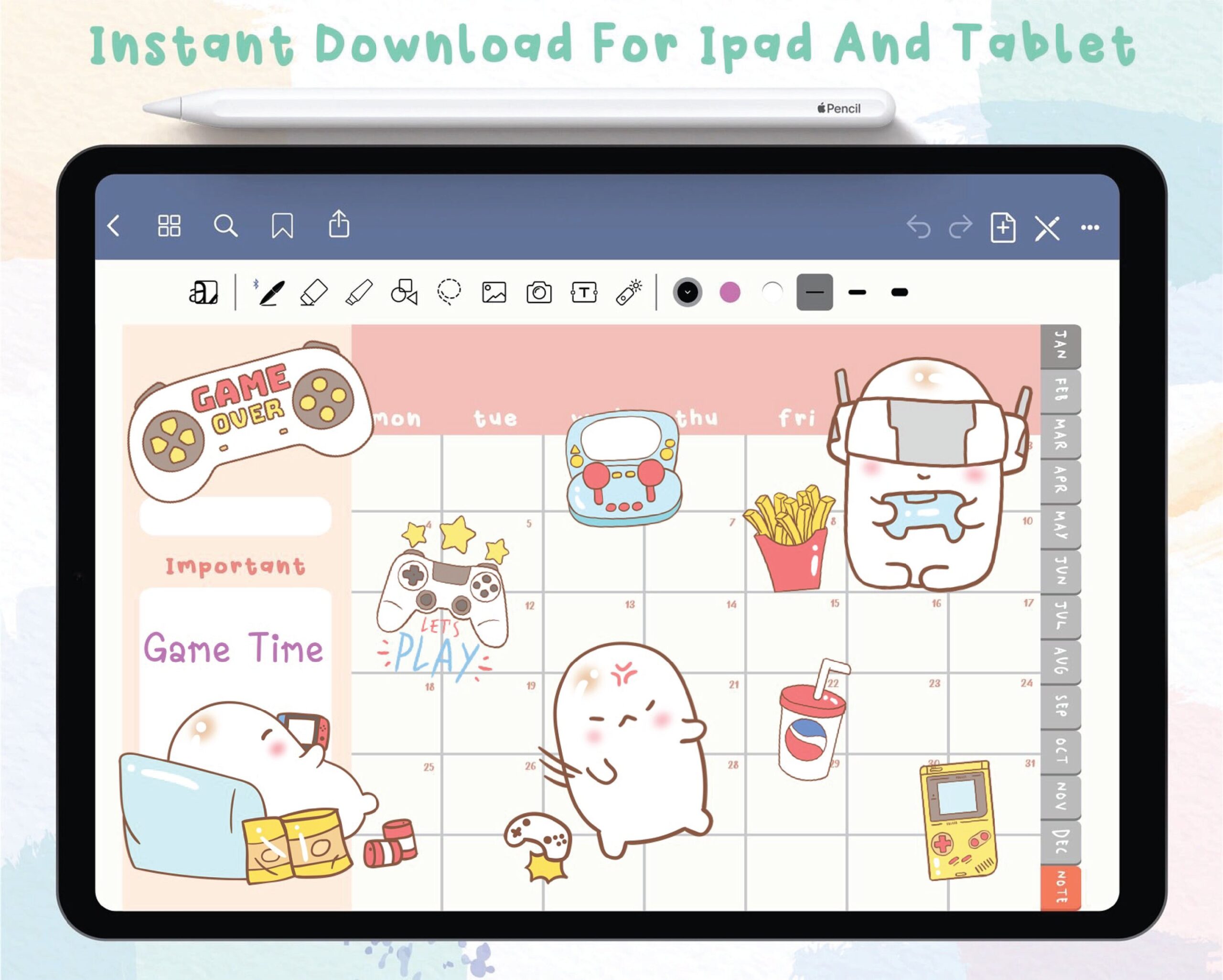The height and width of the screenshot is (980, 1223).
Task: Tap the empty white title field
Action: click(x=236, y=517)
